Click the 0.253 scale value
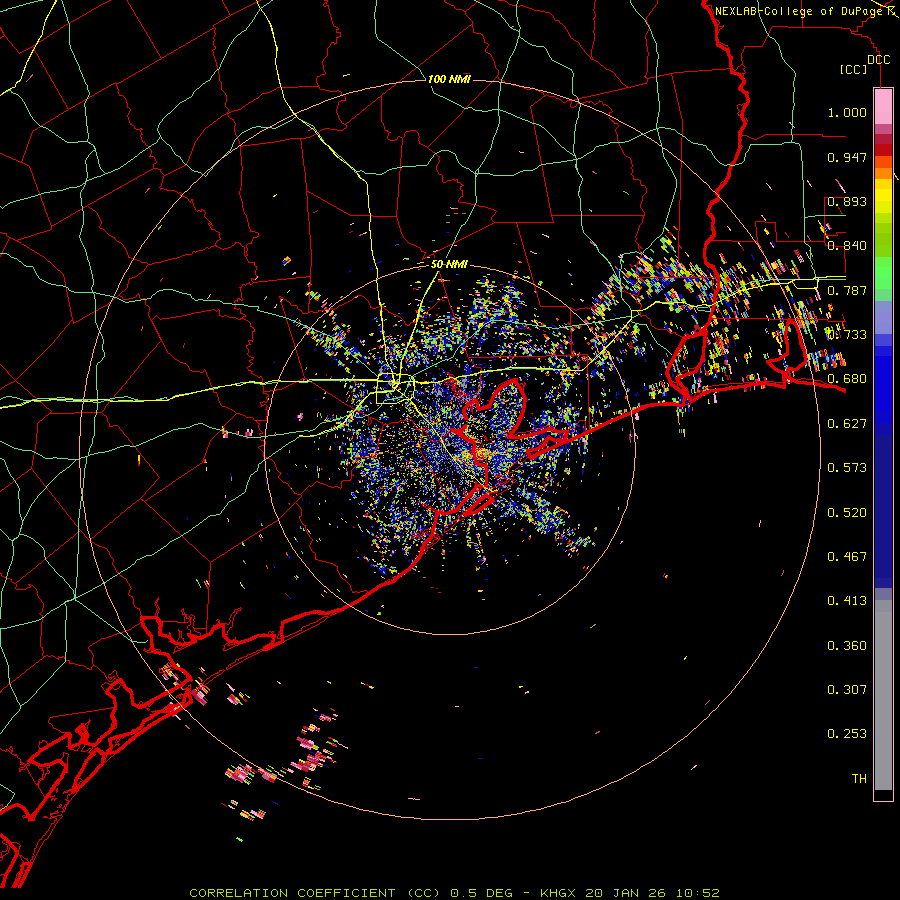This screenshot has width=900, height=900. coord(847,734)
